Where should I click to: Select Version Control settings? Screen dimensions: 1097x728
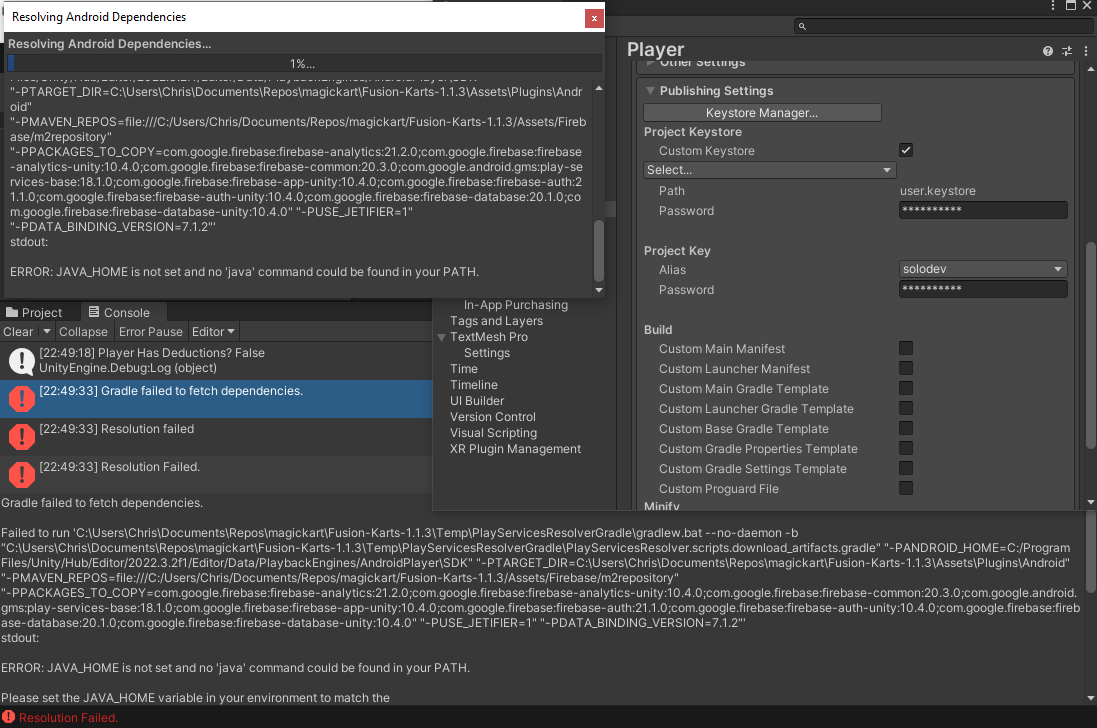click(x=493, y=417)
